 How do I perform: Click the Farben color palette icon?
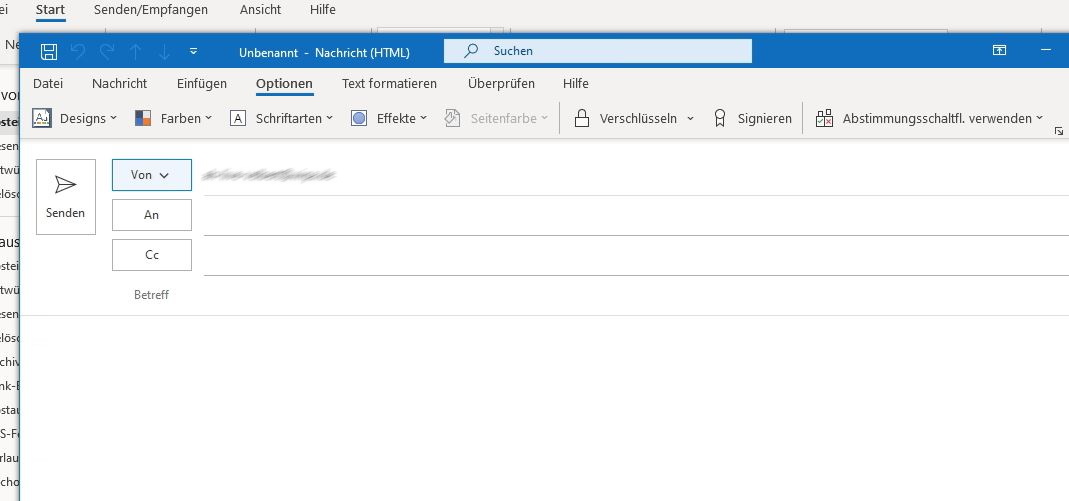(x=143, y=118)
